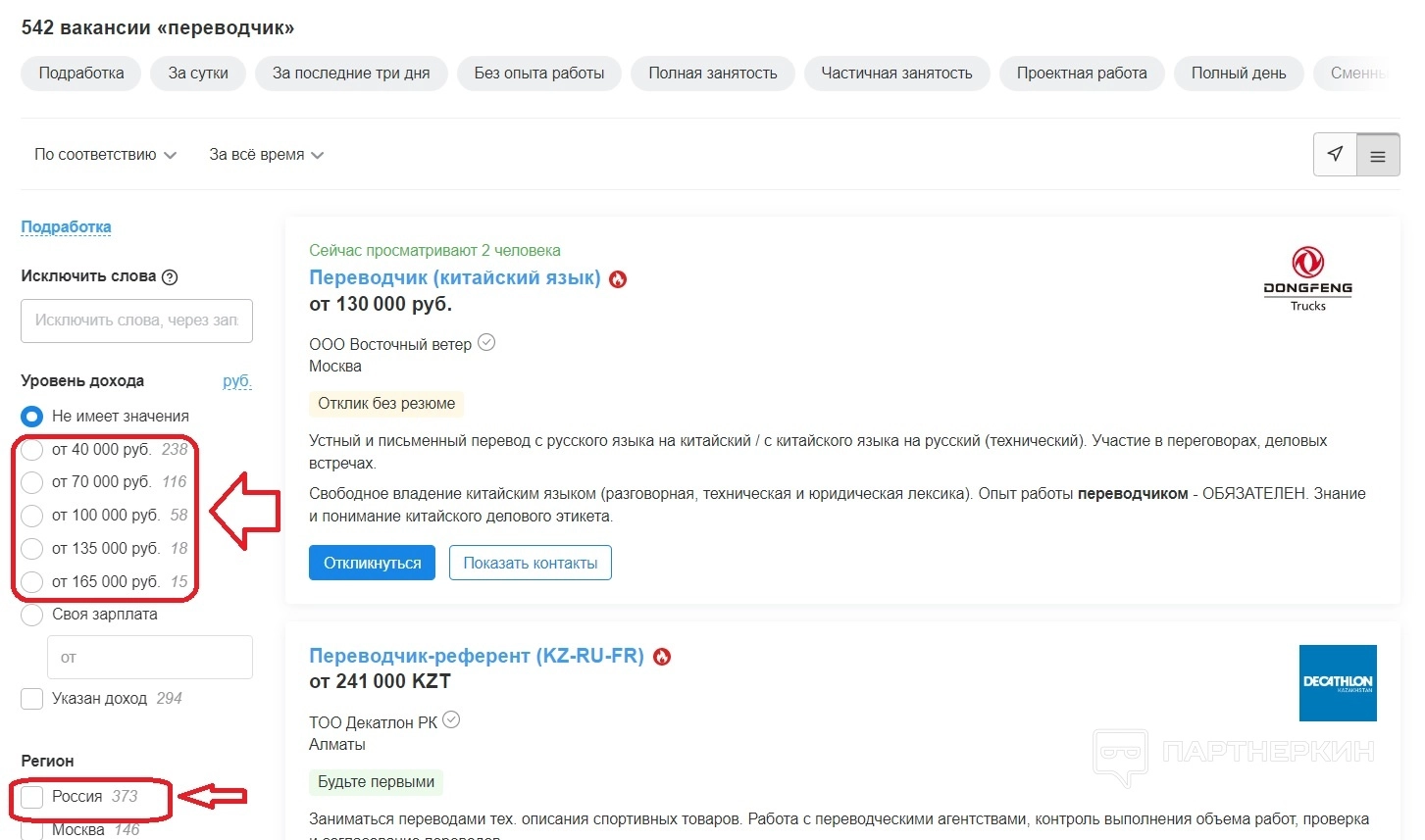Select the list view hamburger icon
This screenshot has width=1425, height=840.
(x=1378, y=155)
